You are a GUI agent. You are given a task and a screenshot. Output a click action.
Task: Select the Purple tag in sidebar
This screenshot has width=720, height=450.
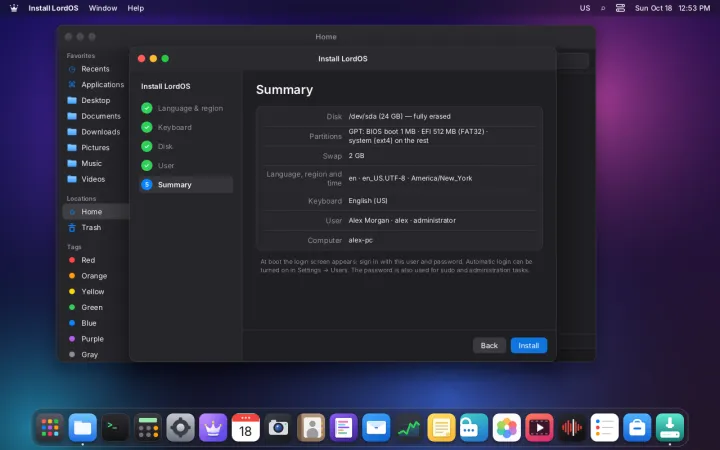click(95, 339)
